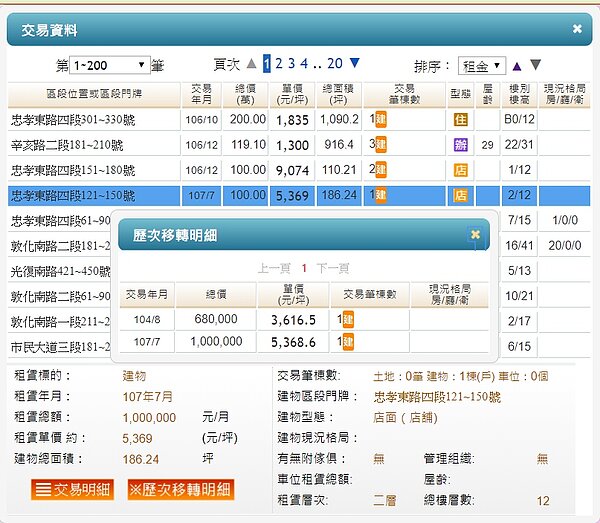Viewport: 600px width, 523px height.
Task: Click unit price 5,368.6 in popup
Action: coord(293,342)
